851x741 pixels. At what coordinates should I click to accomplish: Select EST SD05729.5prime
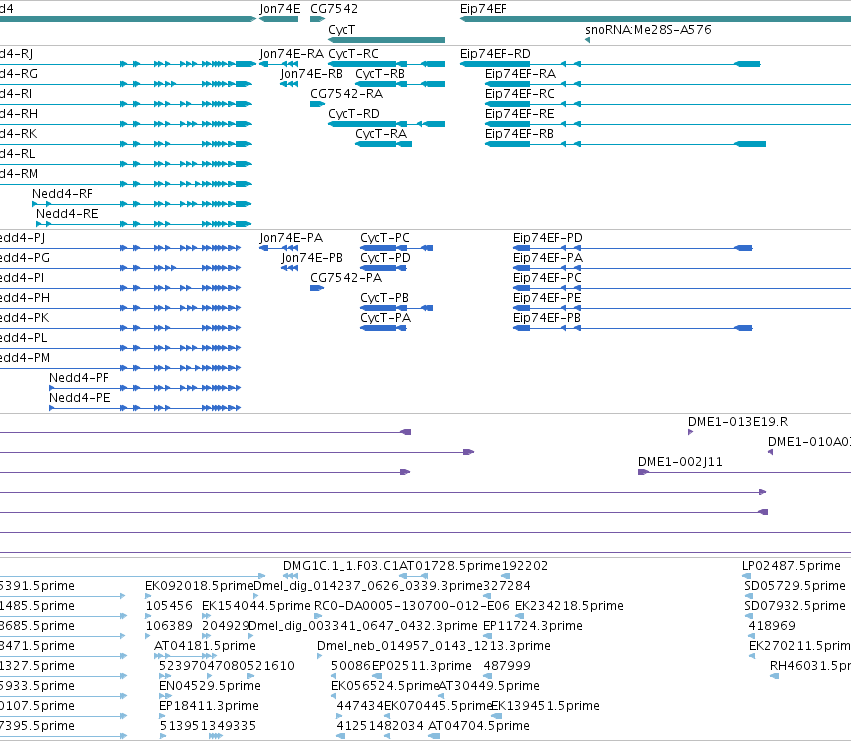795,586
